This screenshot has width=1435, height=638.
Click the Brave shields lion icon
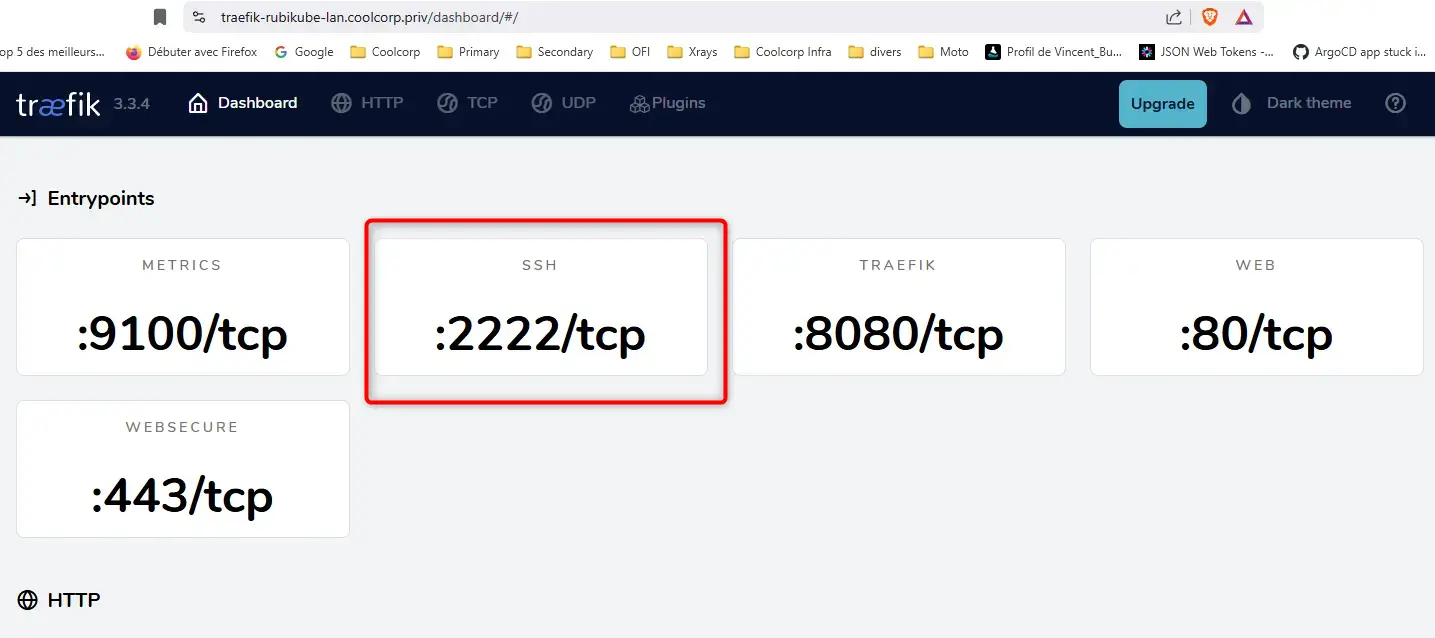[x=1209, y=17]
